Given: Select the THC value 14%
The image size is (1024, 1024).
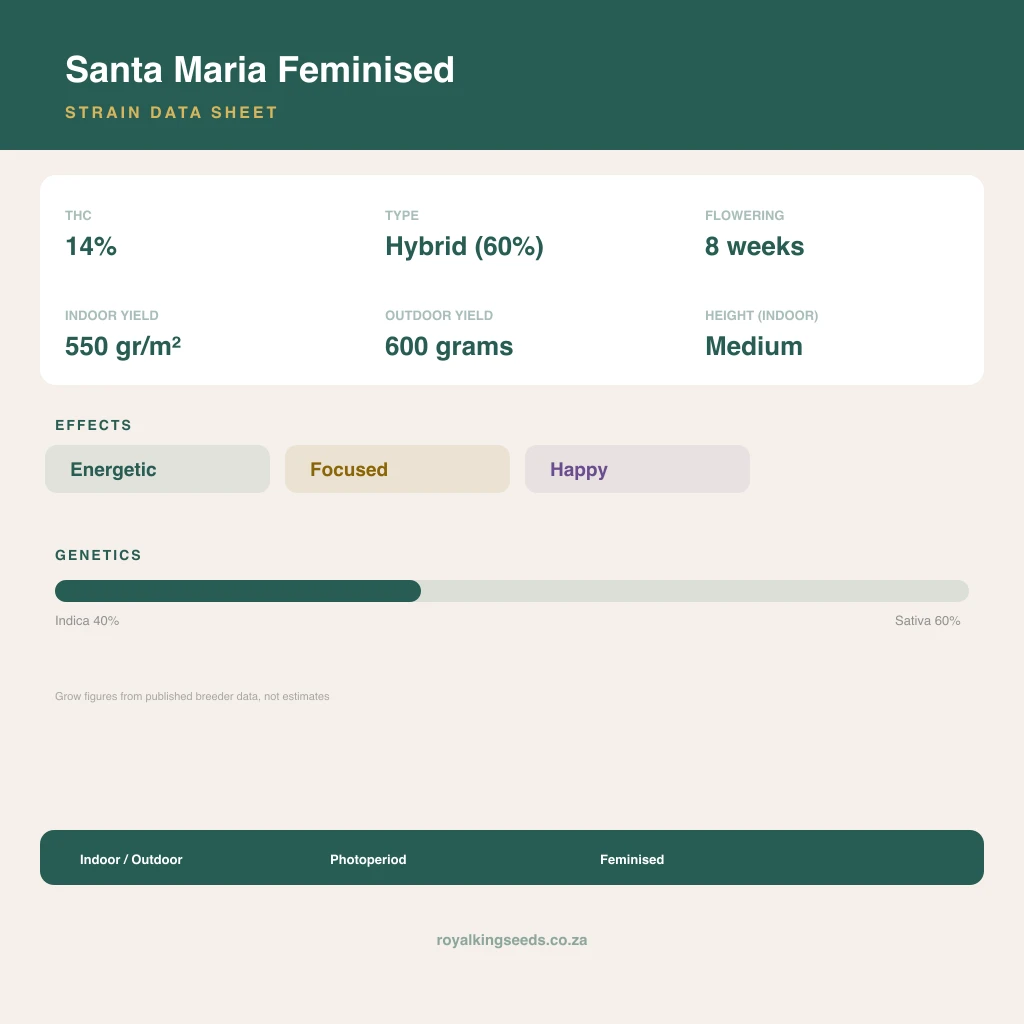Looking at the screenshot, I should pyautogui.click(x=91, y=246).
